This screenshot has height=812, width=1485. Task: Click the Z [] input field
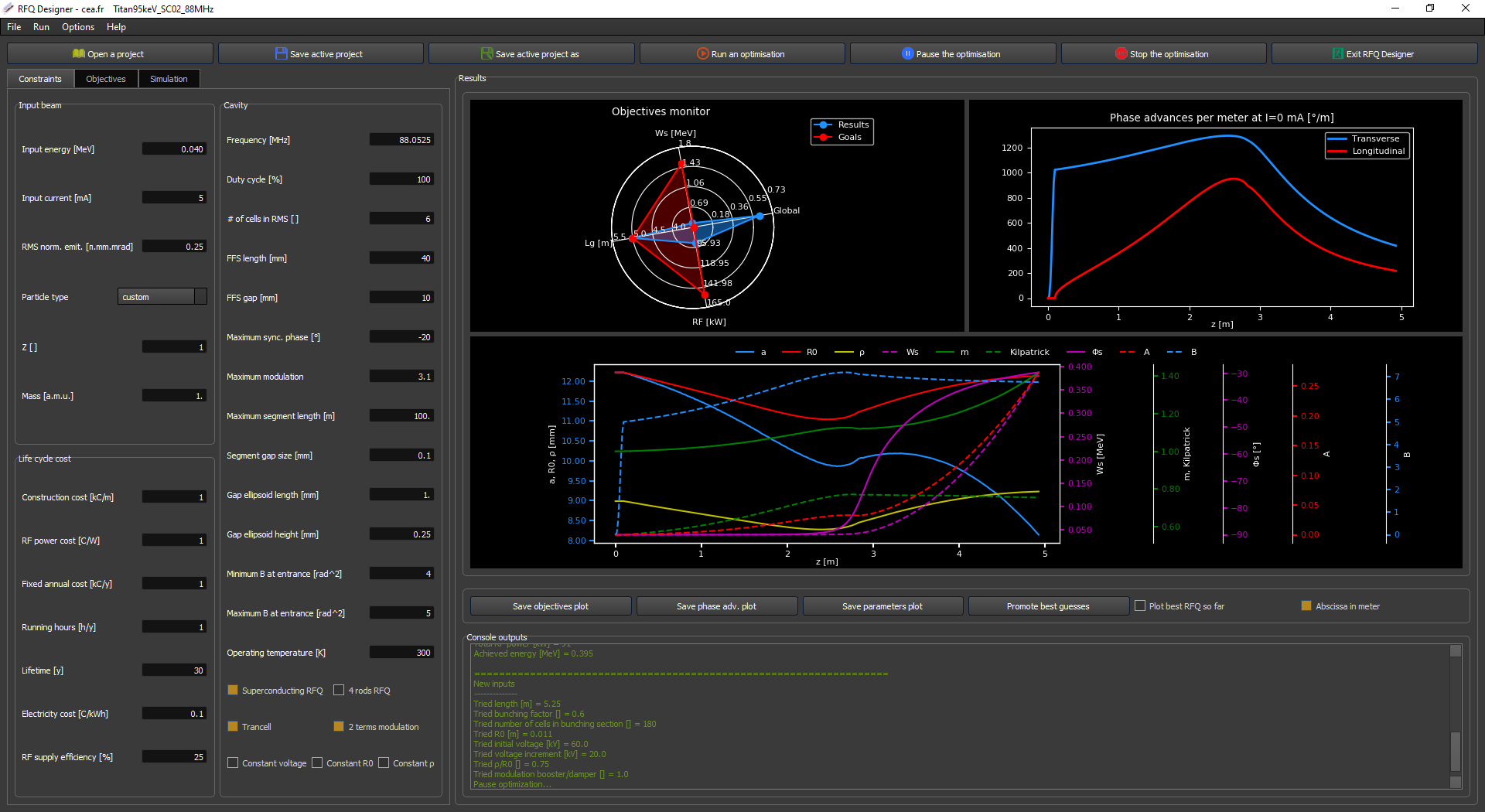click(x=175, y=347)
